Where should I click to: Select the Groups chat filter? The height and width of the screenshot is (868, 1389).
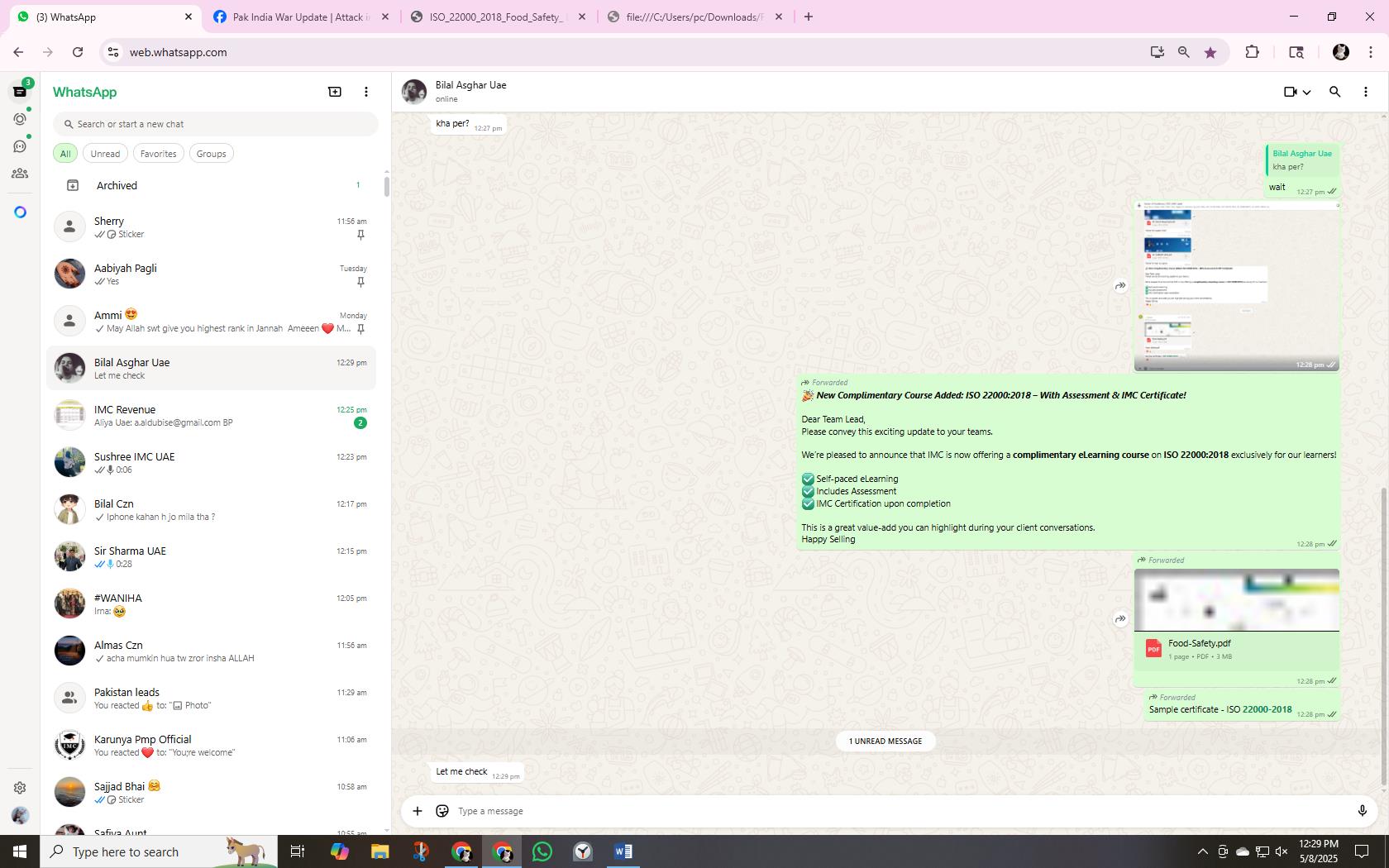click(211, 154)
